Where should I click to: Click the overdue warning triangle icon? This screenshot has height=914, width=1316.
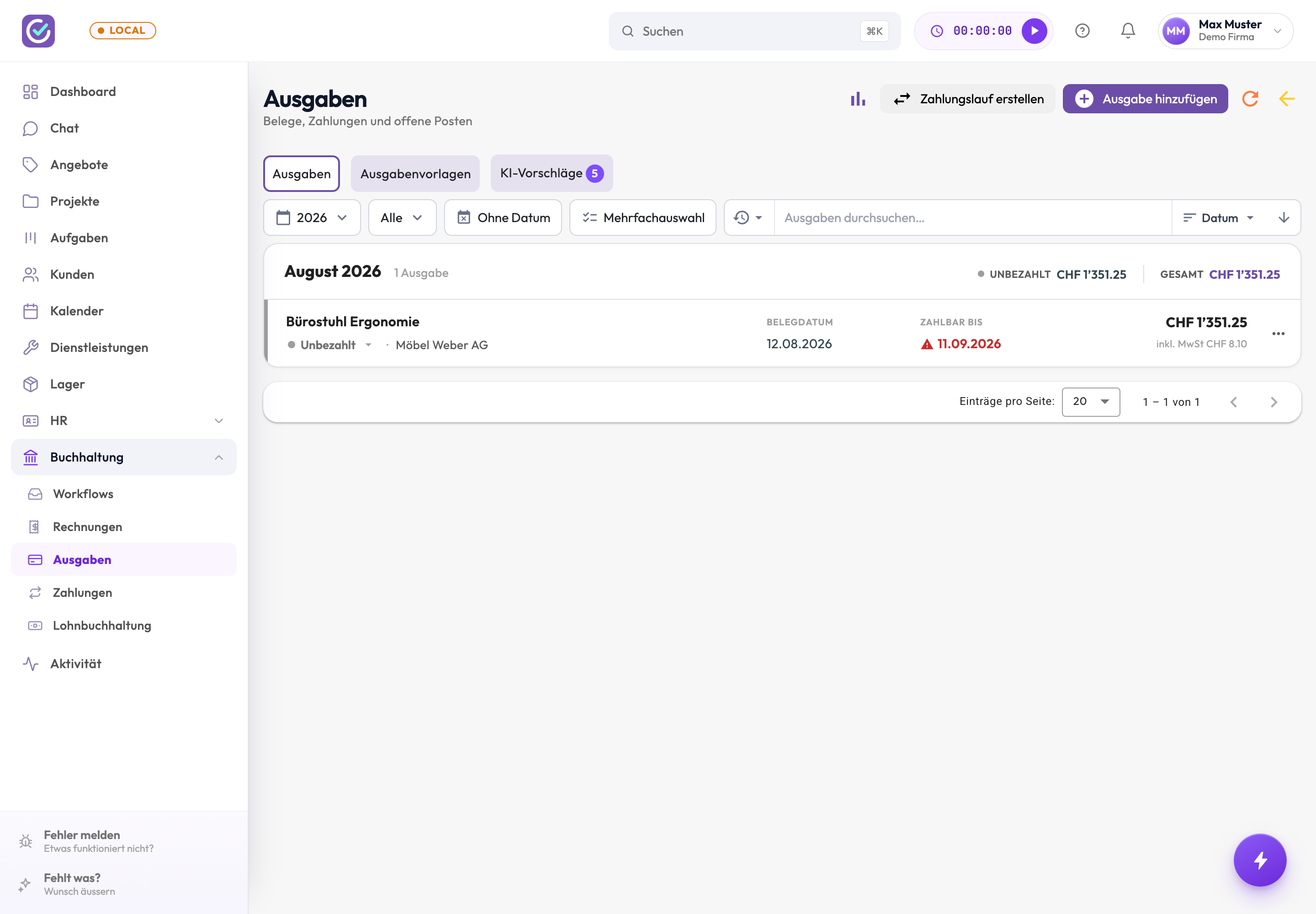(x=927, y=344)
